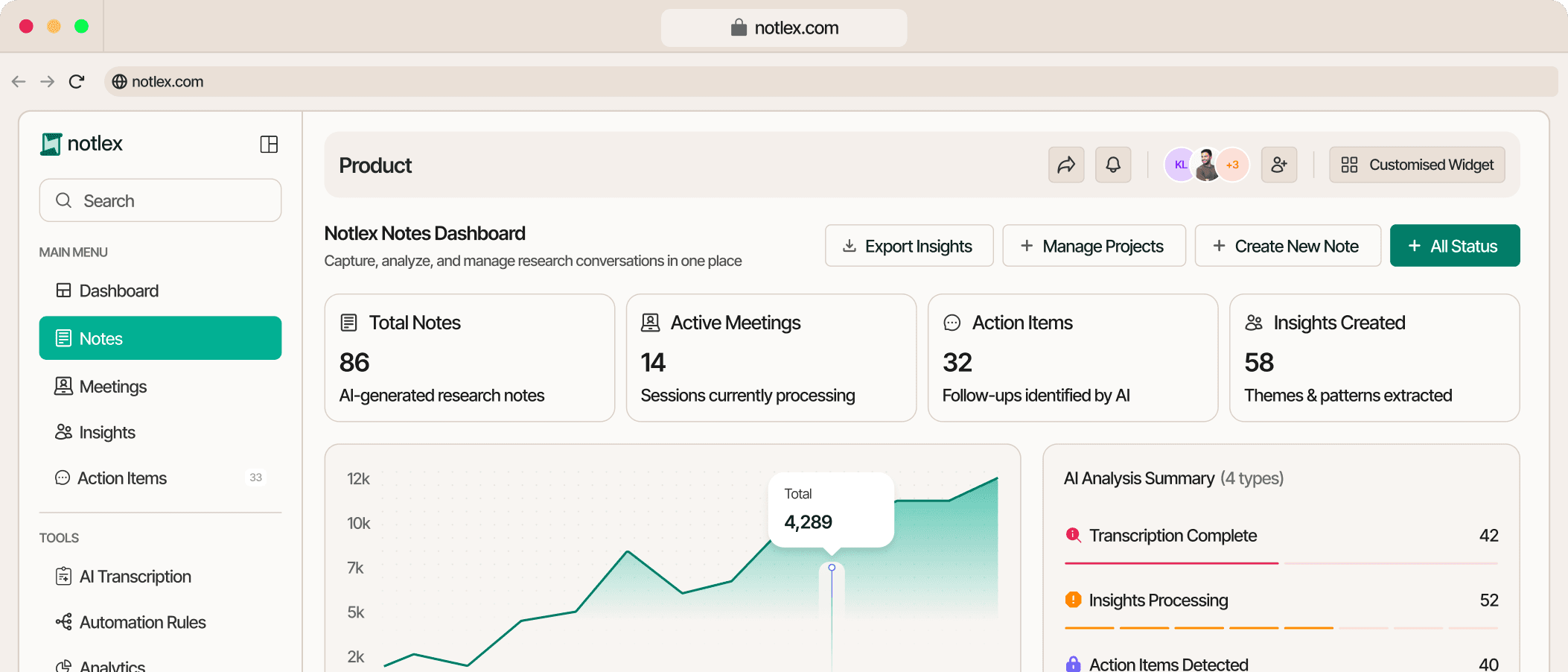This screenshot has width=1568, height=672.
Task: Click the share arrow icon
Action: point(1066,165)
